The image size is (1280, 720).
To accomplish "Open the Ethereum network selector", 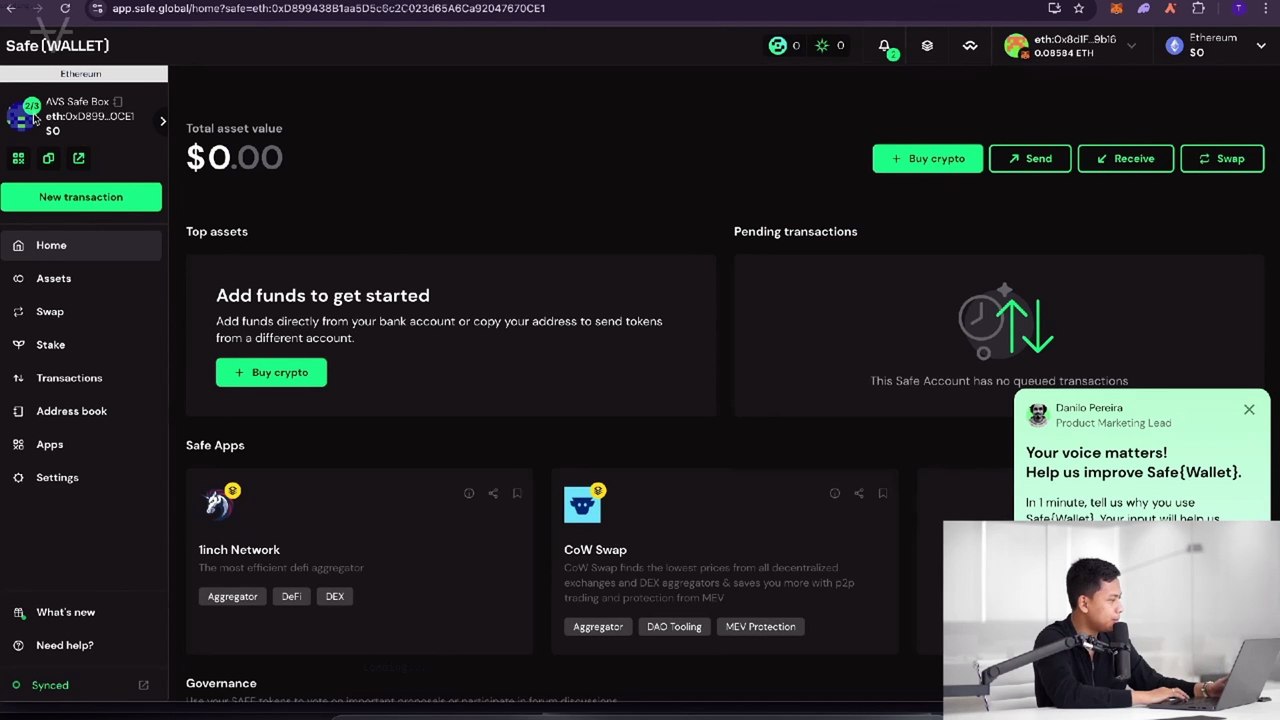I will (1215, 46).
